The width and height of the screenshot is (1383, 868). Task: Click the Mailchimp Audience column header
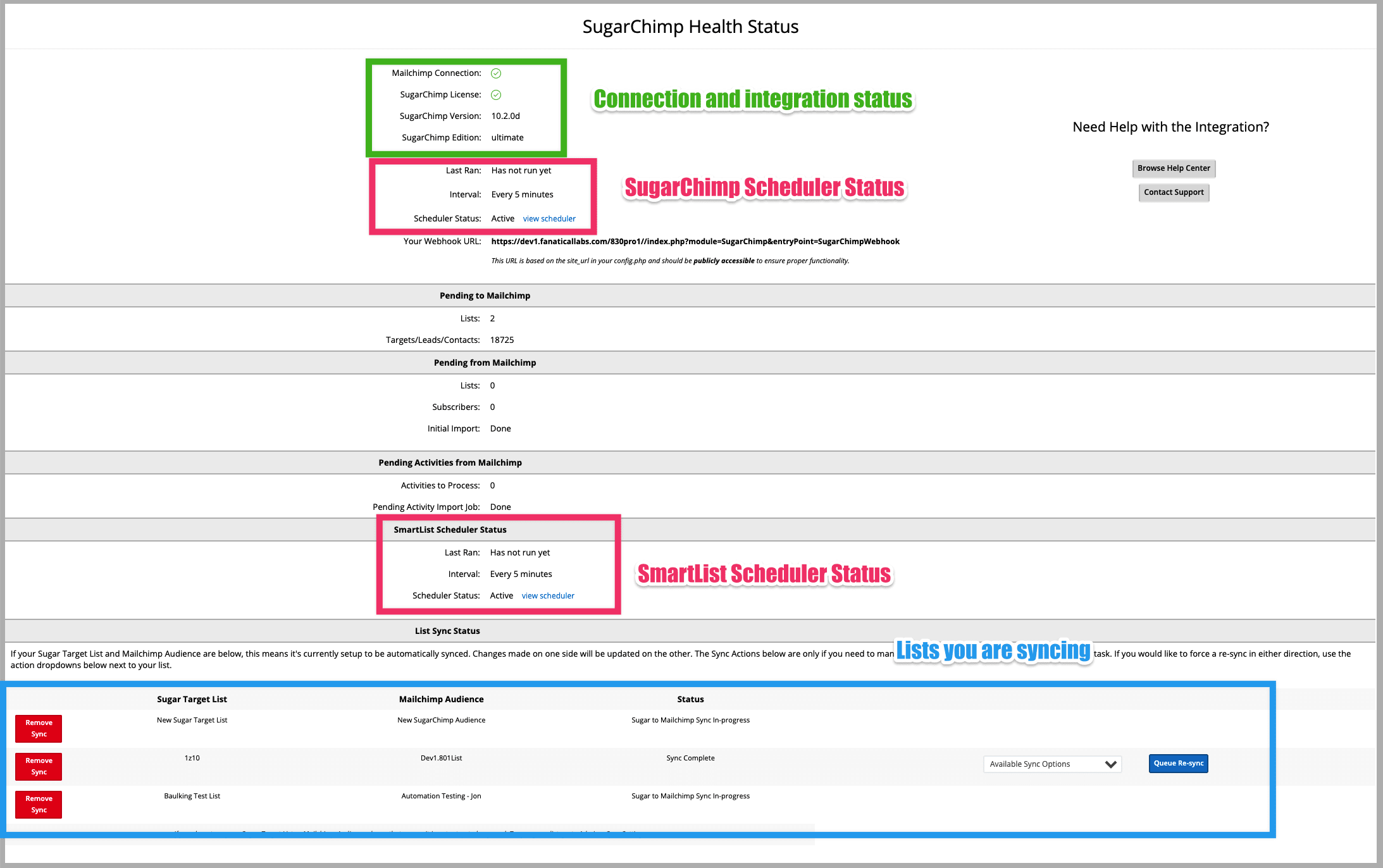click(441, 700)
